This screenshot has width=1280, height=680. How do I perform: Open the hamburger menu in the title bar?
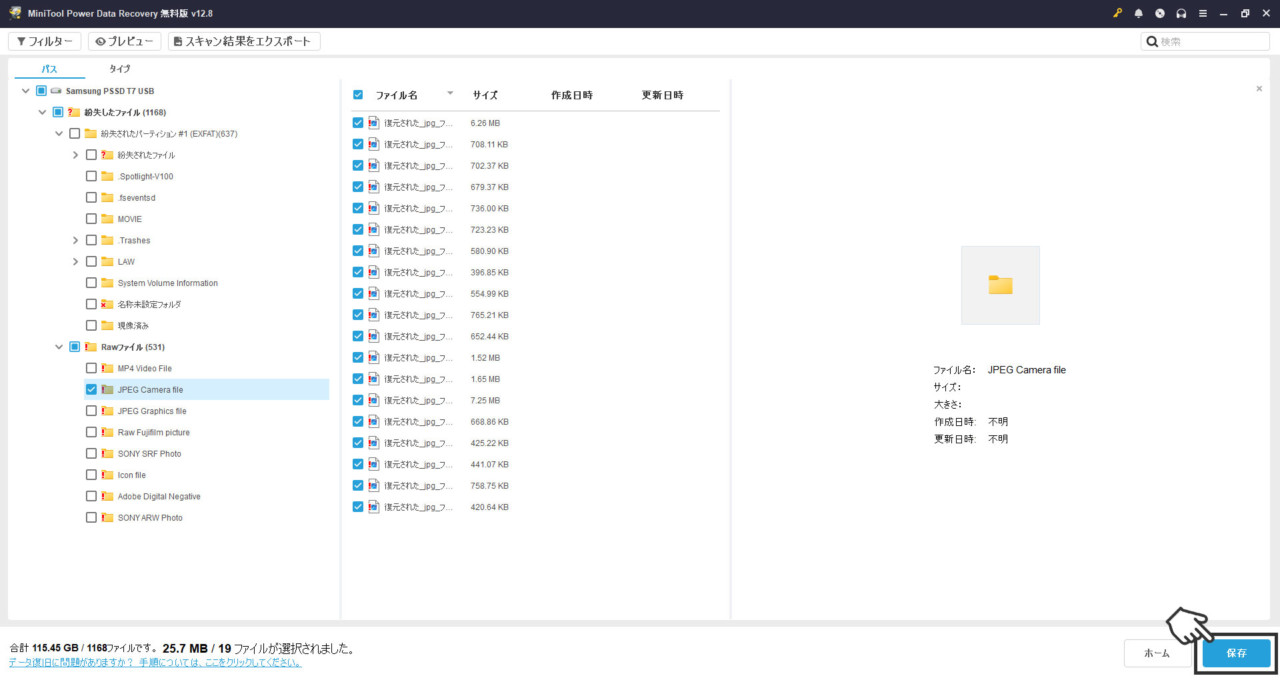pyautogui.click(x=1202, y=13)
